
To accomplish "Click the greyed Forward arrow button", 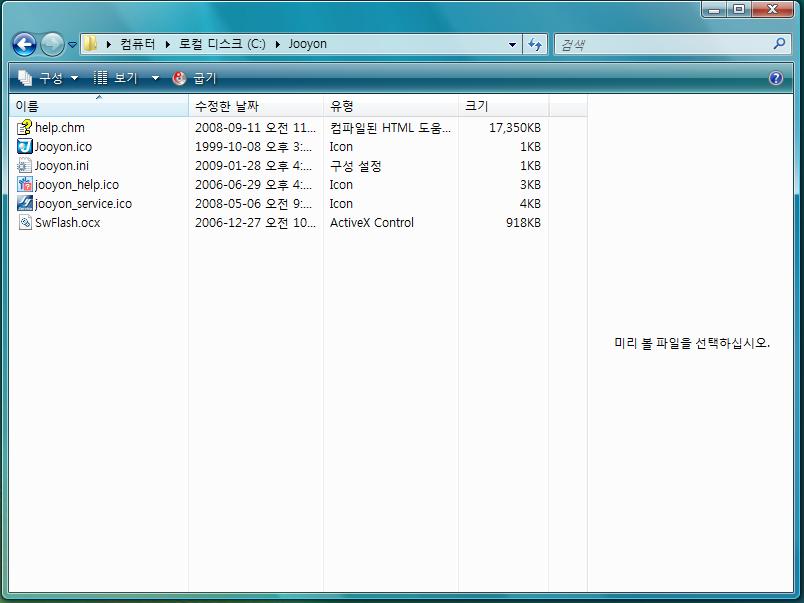I will pyautogui.click(x=52, y=45).
